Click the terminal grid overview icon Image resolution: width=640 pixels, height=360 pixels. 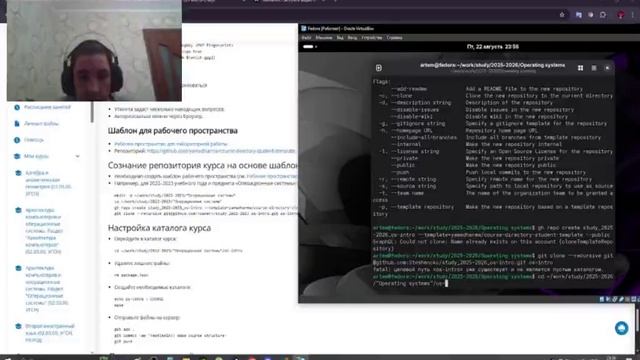(x=580, y=68)
